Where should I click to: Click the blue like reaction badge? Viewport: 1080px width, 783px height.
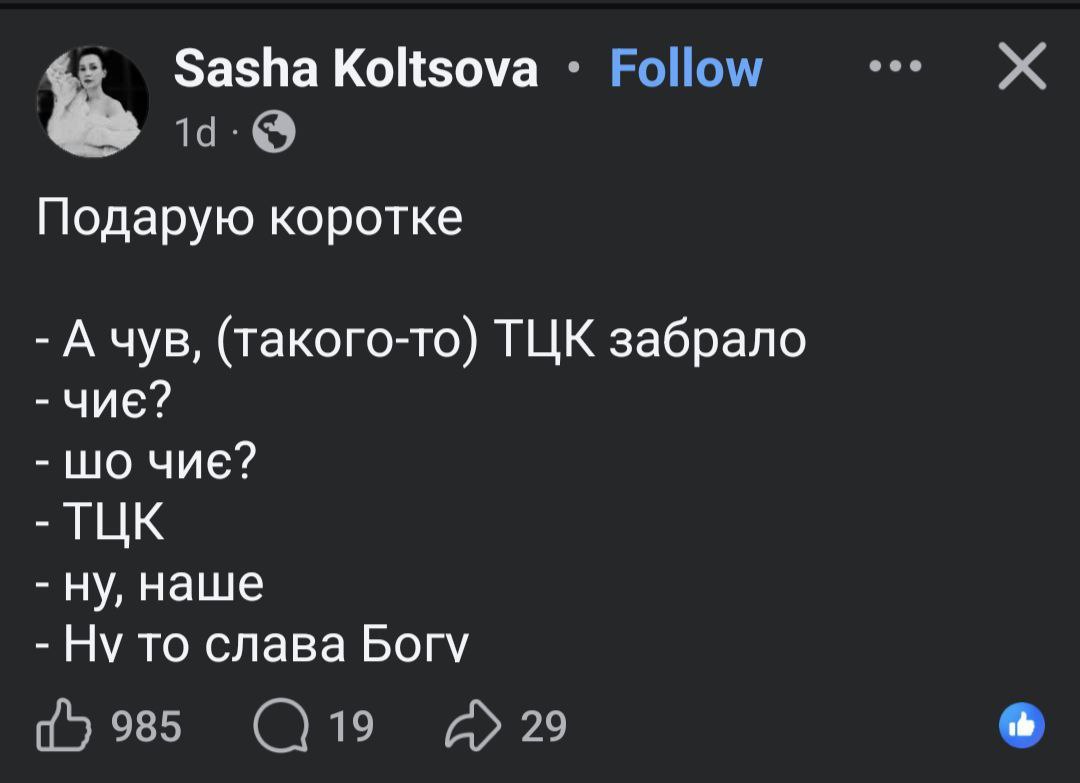[1021, 725]
